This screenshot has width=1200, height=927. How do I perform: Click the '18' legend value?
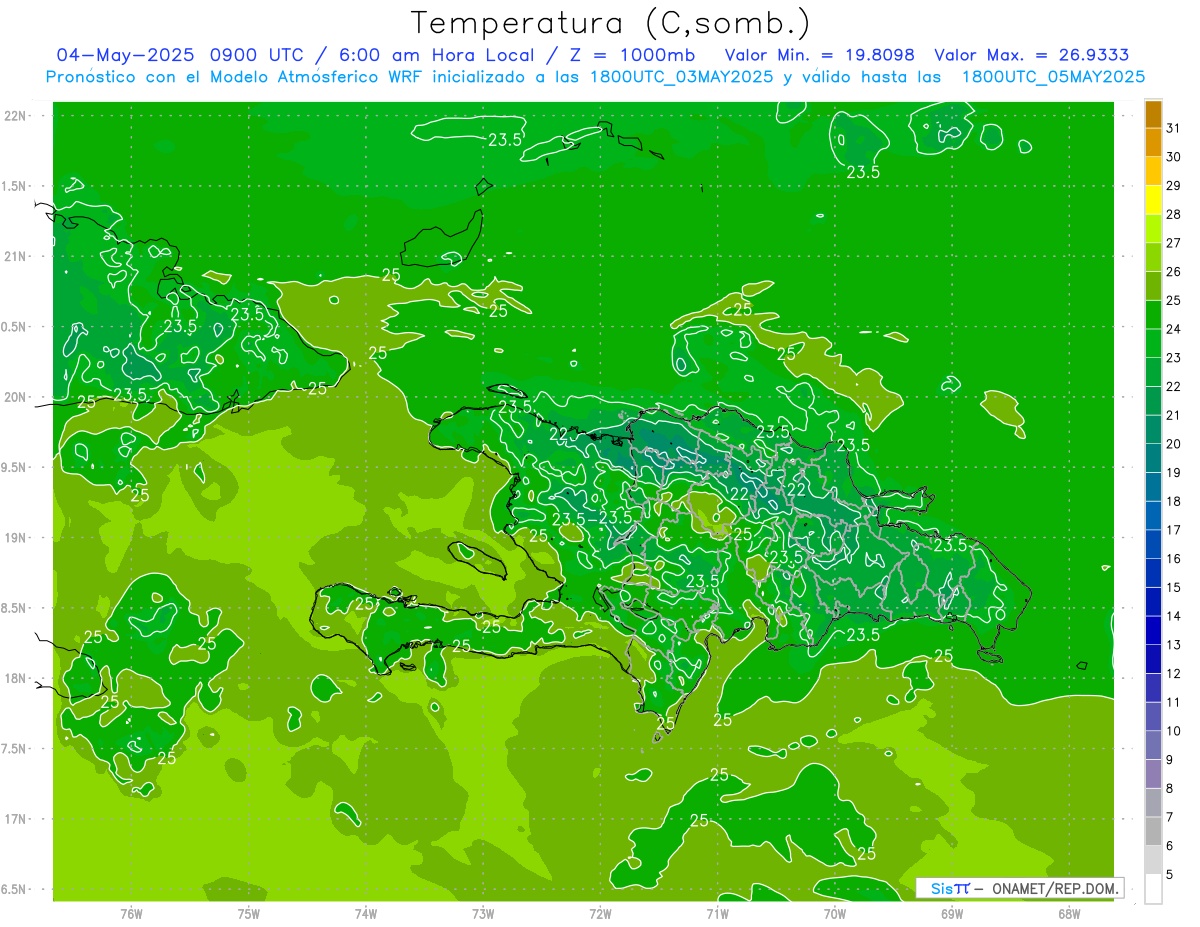coord(1174,502)
